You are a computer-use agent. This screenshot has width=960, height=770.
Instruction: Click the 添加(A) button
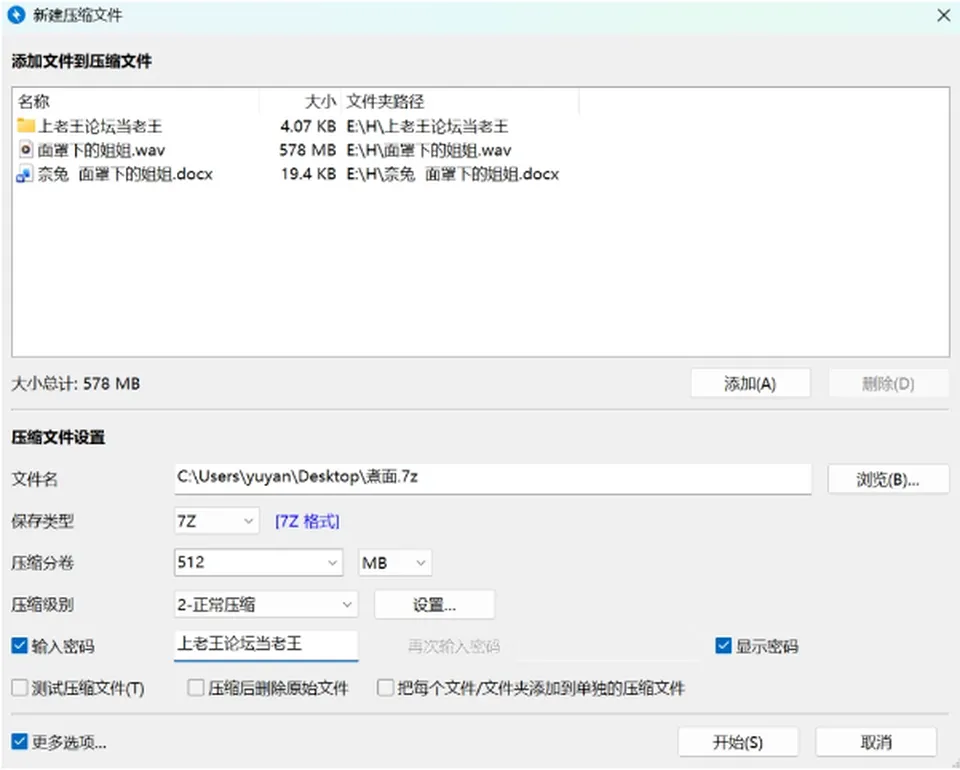[751, 384]
